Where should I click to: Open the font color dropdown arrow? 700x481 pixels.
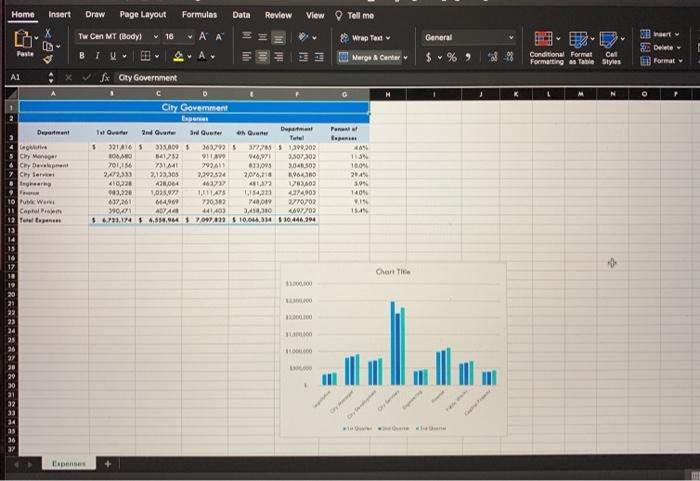pos(212,57)
